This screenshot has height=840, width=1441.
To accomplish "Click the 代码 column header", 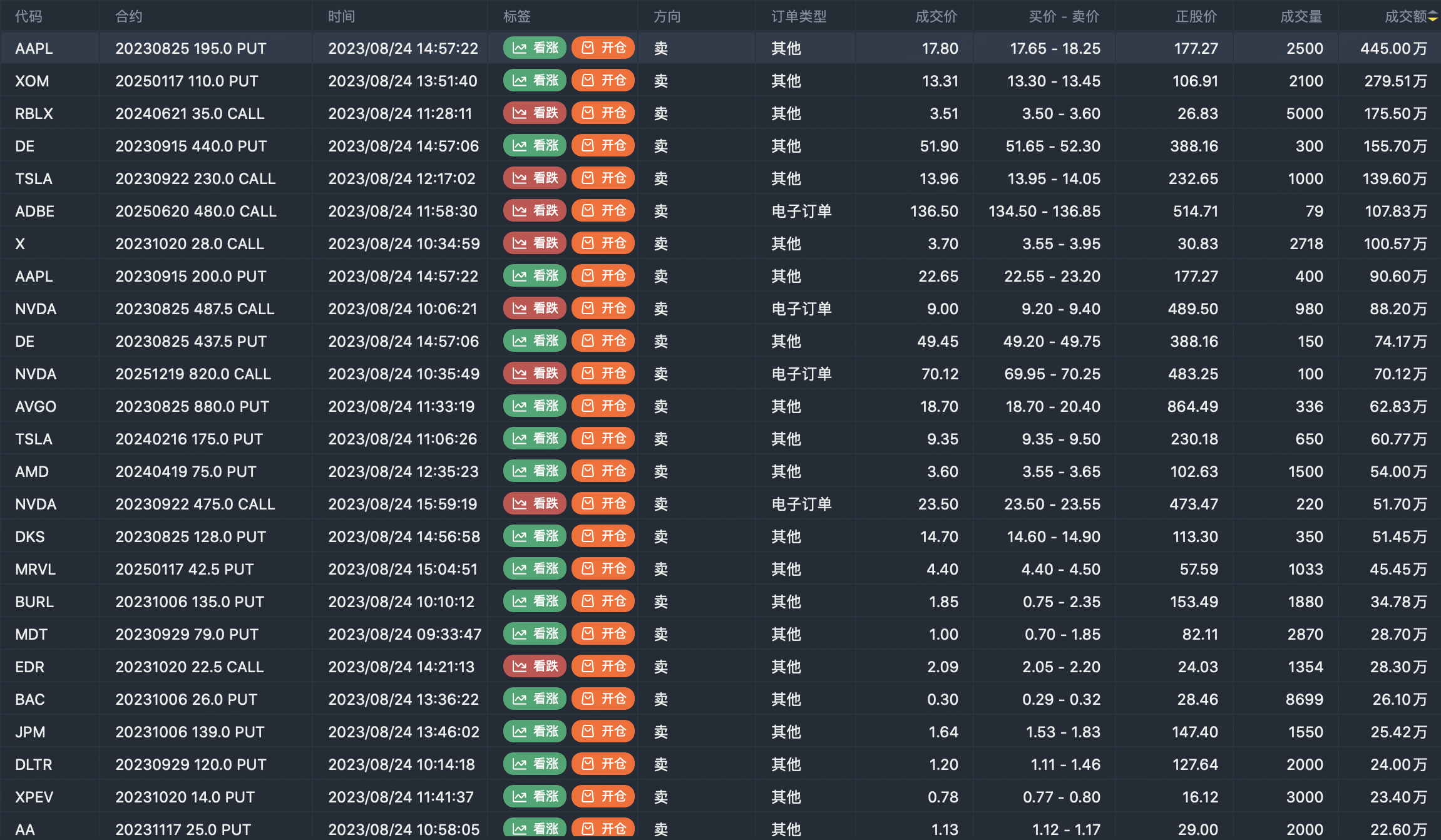I will 29,17.
